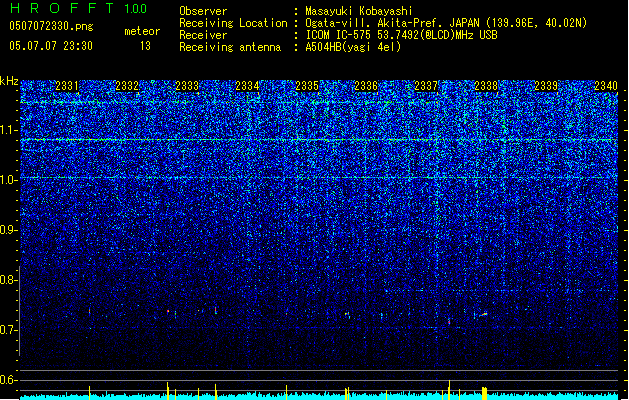Viewport: 629px width, 400px height.
Task: Click the long meteor echo streak near 2338
Action: 483,315
